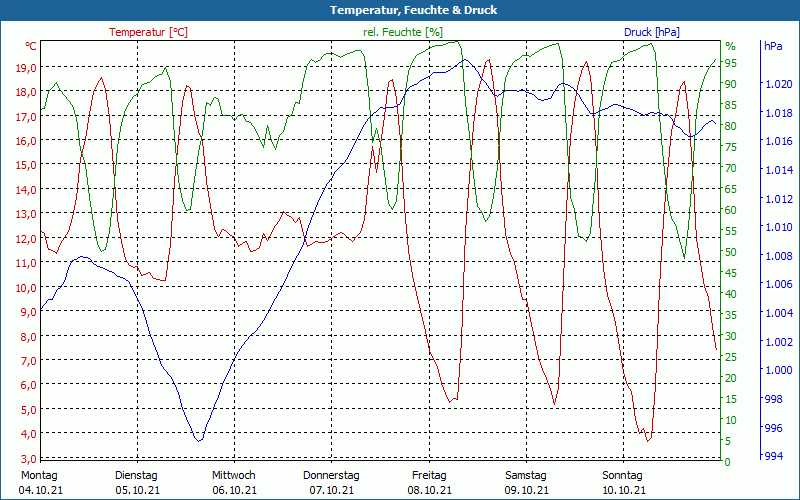Click the 95 tick on humidity axis
The width and height of the screenshot is (800, 500).
click(731, 63)
